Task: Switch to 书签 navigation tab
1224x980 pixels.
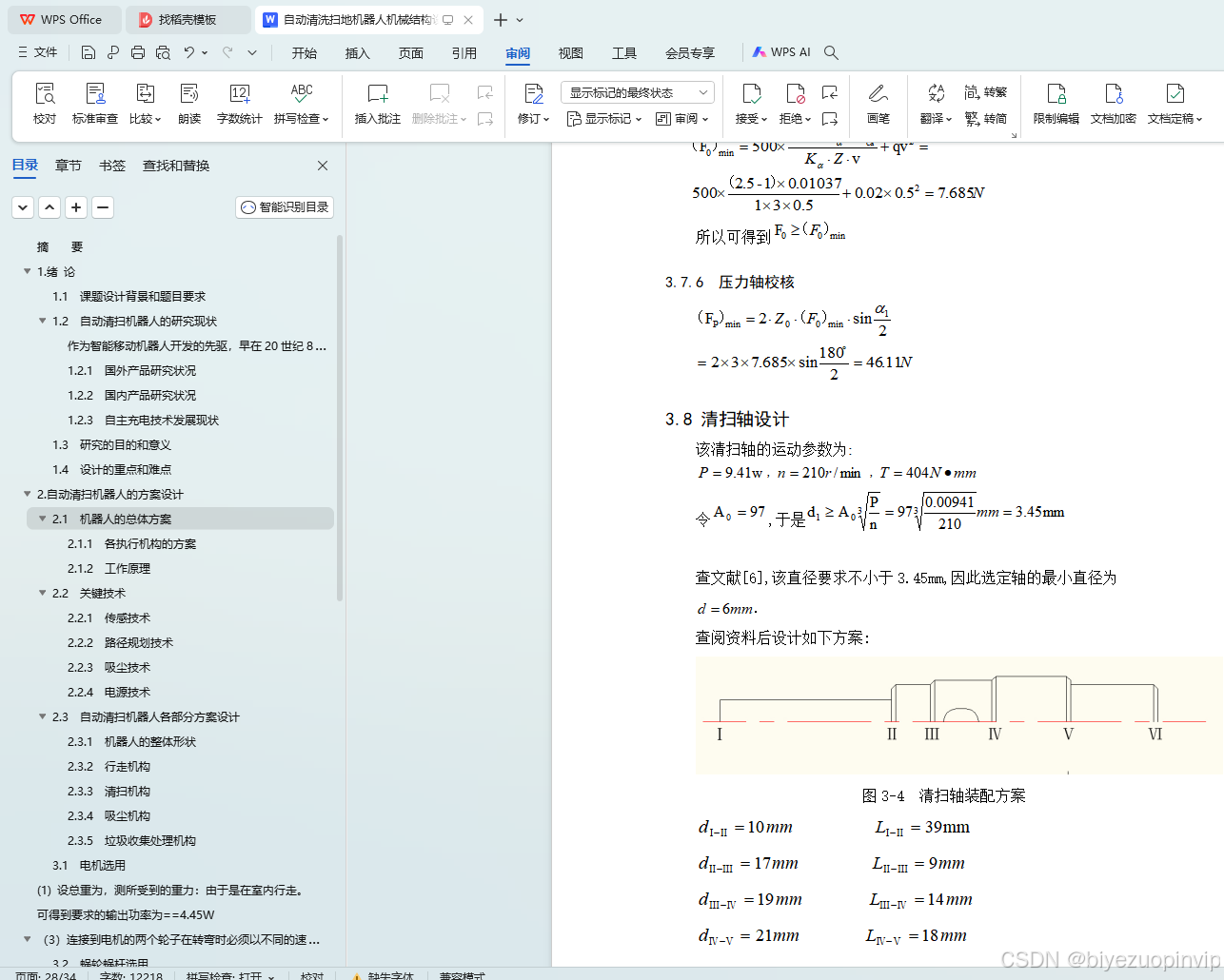Action: [112, 166]
